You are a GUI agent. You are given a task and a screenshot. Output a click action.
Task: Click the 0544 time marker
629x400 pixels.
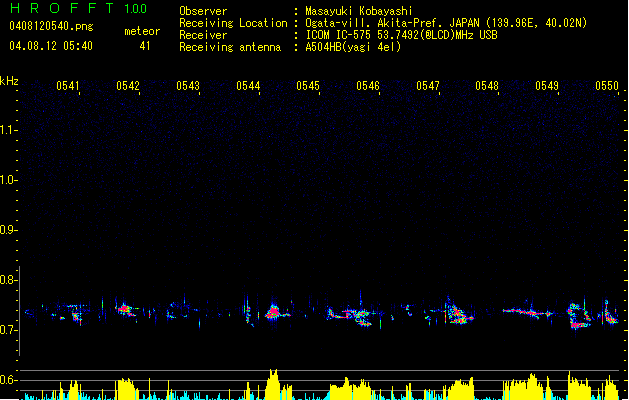click(248, 86)
